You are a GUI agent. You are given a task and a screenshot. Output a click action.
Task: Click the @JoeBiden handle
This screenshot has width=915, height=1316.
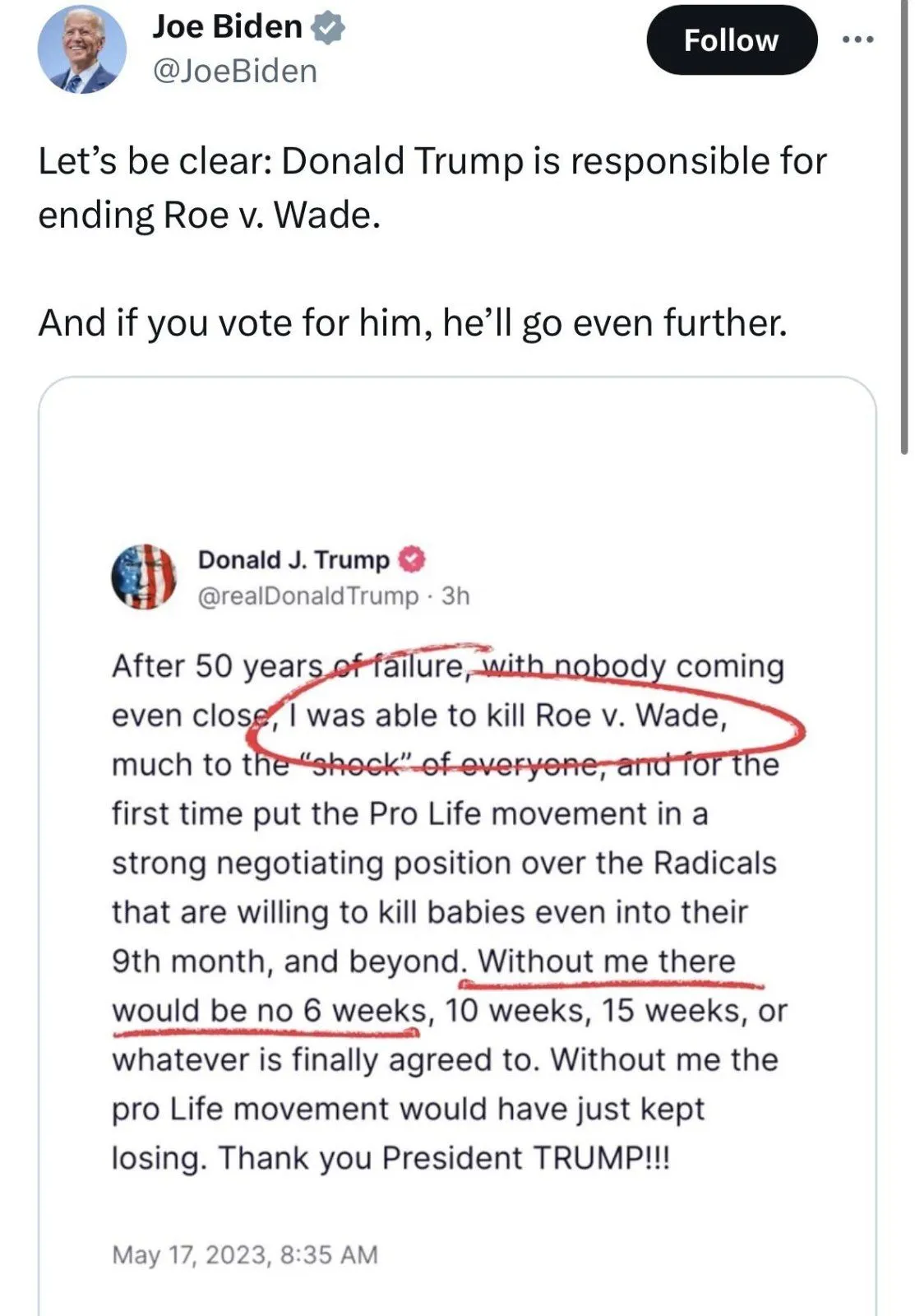(235, 72)
